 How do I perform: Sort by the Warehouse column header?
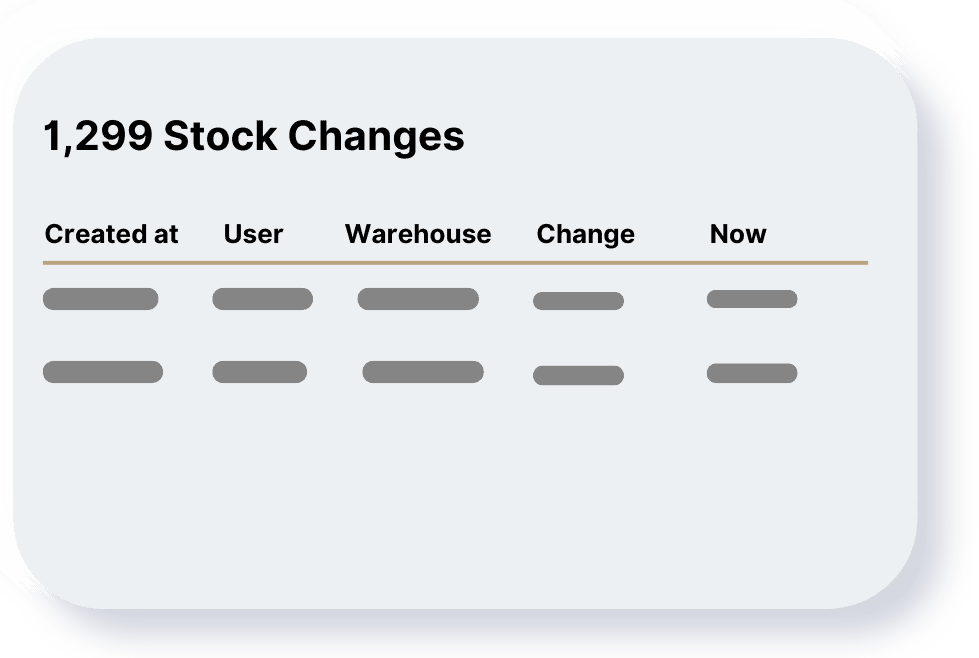tap(418, 234)
